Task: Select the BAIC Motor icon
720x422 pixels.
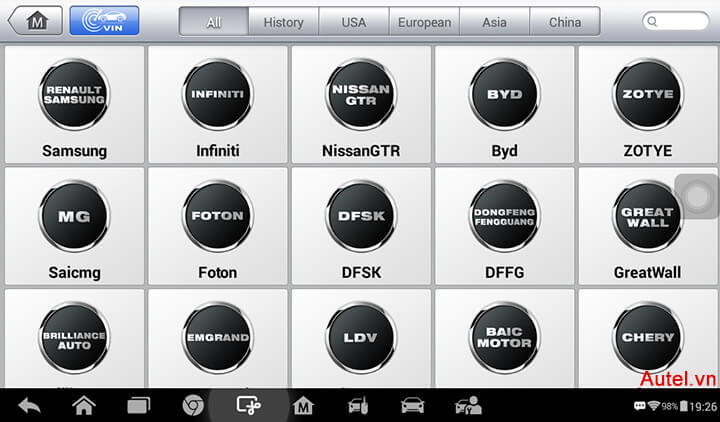Action: point(504,338)
